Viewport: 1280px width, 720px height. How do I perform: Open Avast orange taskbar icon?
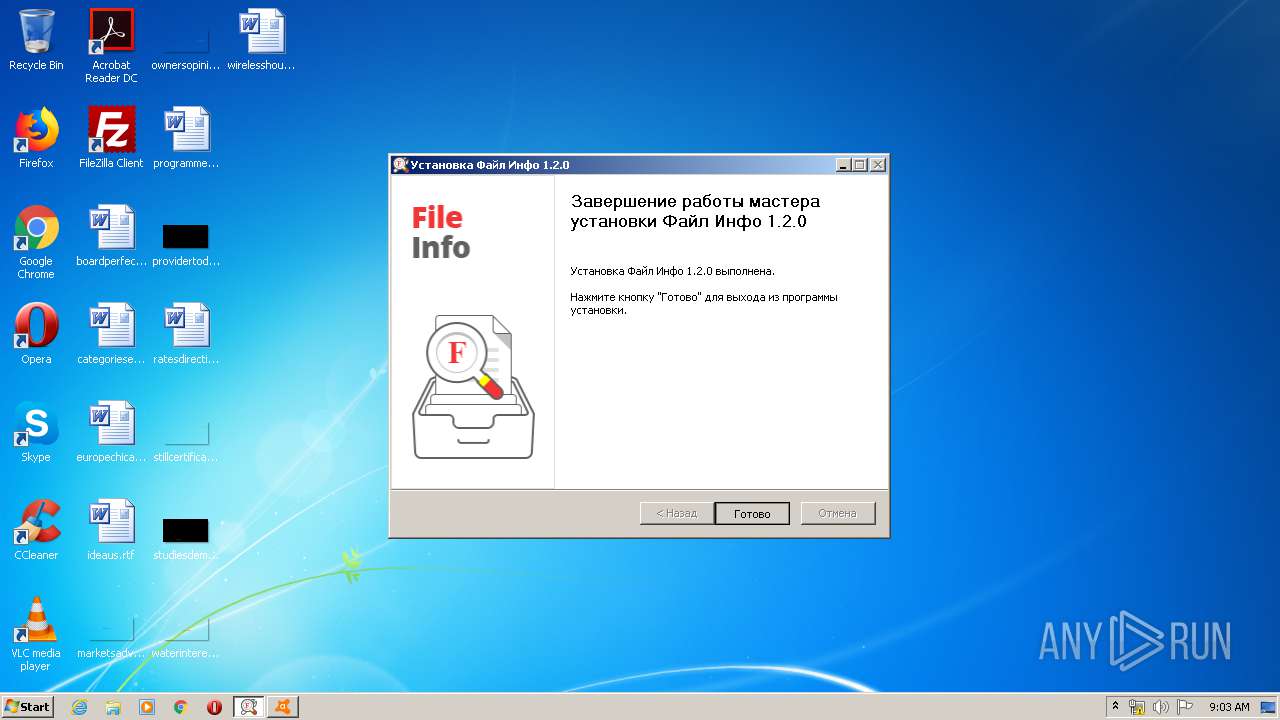coord(283,707)
